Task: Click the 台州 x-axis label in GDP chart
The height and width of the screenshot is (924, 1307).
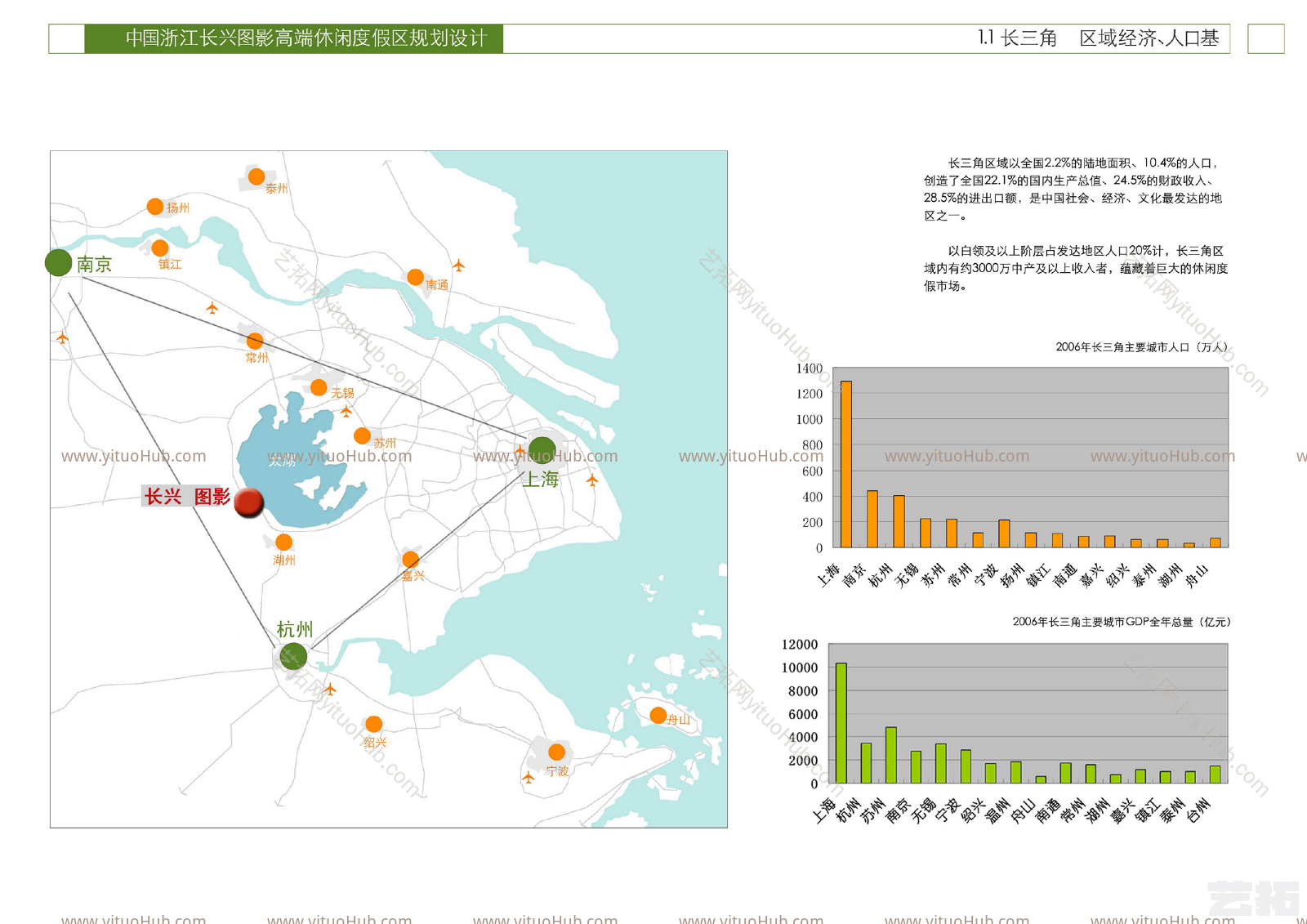Action: [x=1198, y=810]
